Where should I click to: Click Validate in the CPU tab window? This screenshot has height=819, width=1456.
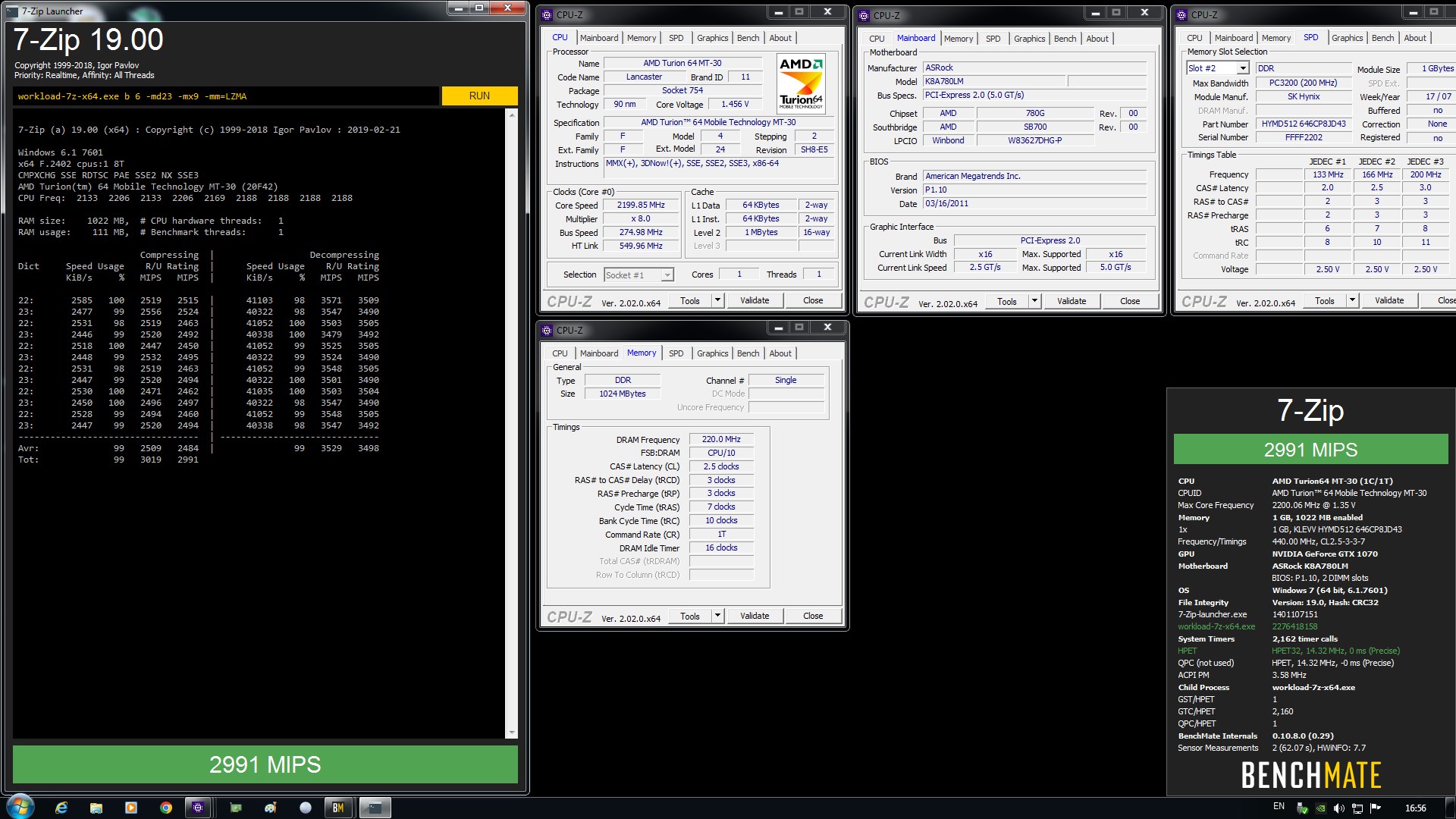click(755, 300)
